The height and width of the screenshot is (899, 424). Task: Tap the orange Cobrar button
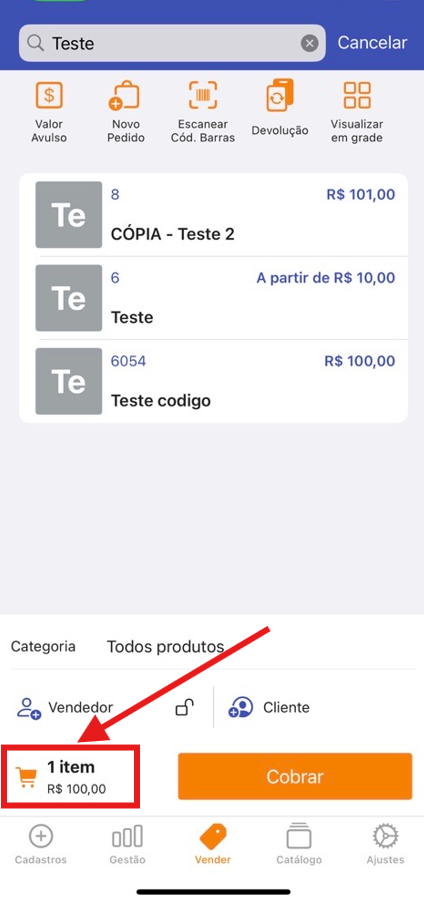(x=295, y=776)
